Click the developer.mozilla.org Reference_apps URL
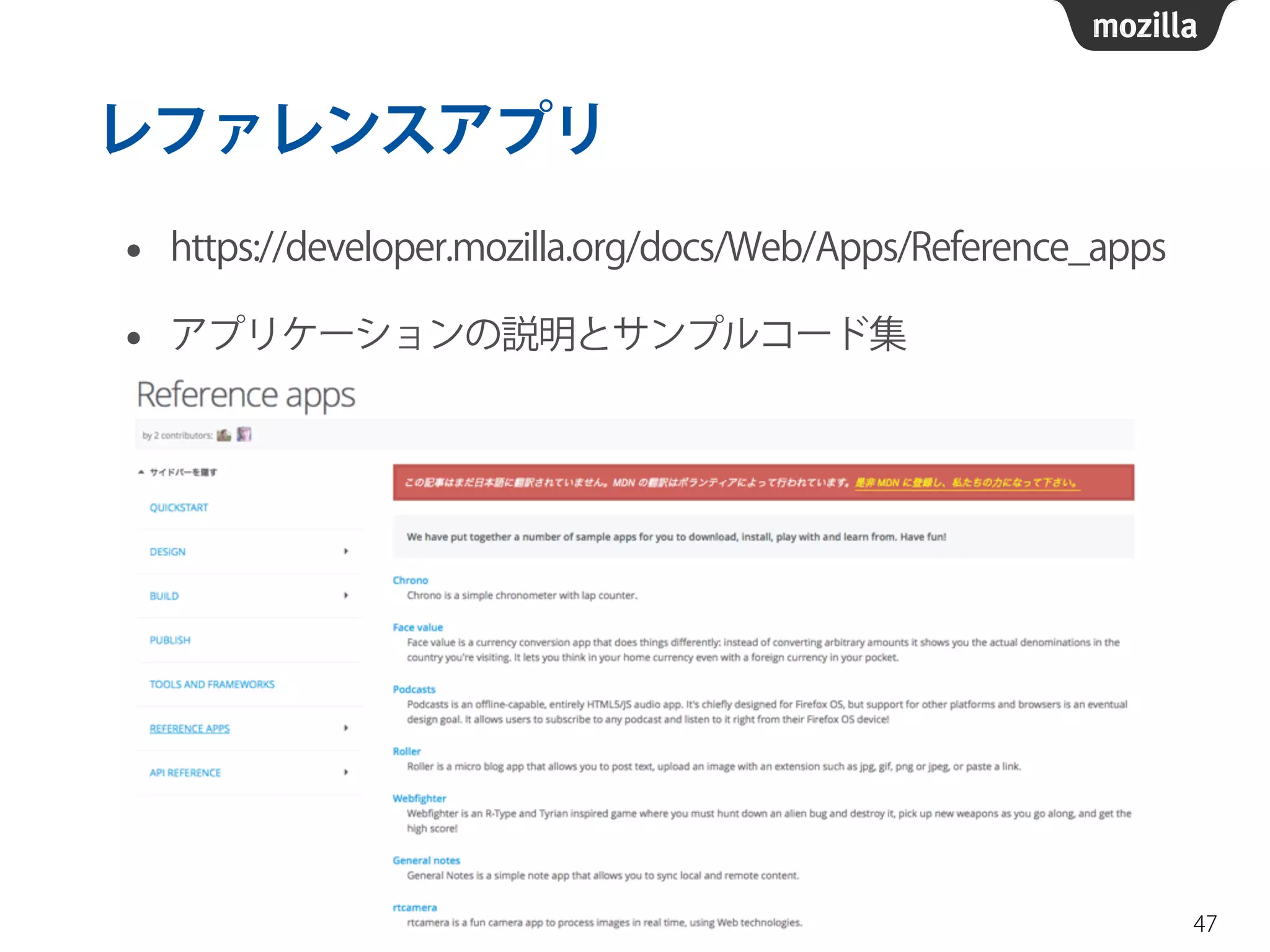This screenshot has width=1270, height=952. (668, 247)
